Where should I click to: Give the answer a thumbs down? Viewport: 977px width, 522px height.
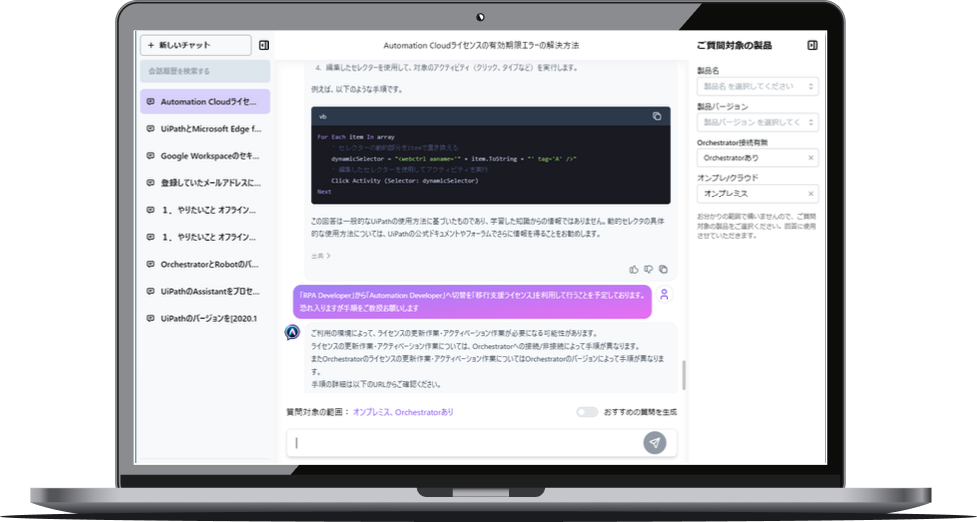click(649, 270)
